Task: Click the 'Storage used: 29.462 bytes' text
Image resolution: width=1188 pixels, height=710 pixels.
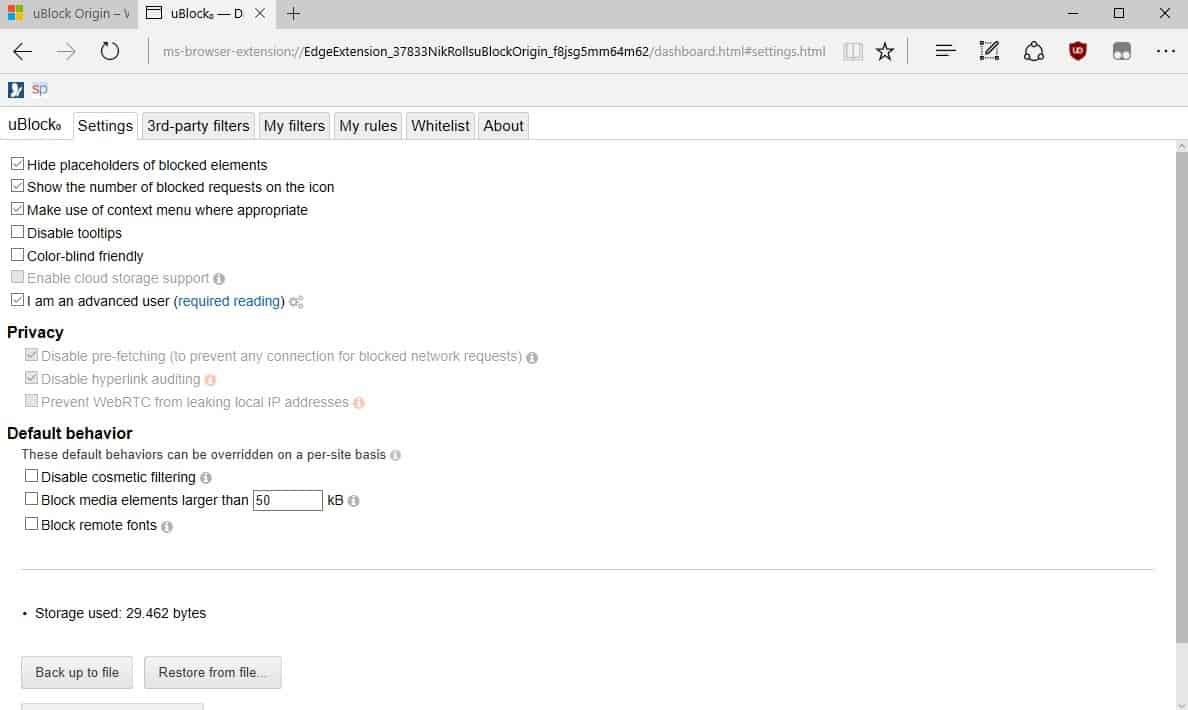Action: (120, 614)
